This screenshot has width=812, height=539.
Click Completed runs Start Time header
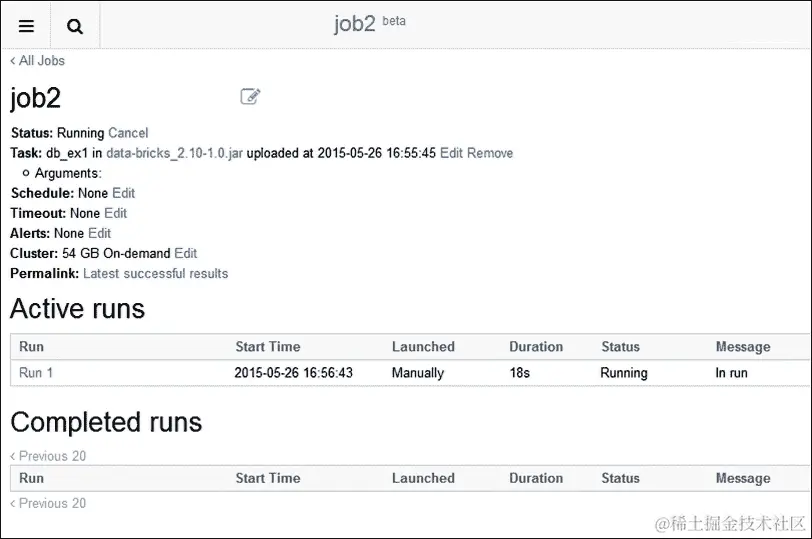click(268, 478)
